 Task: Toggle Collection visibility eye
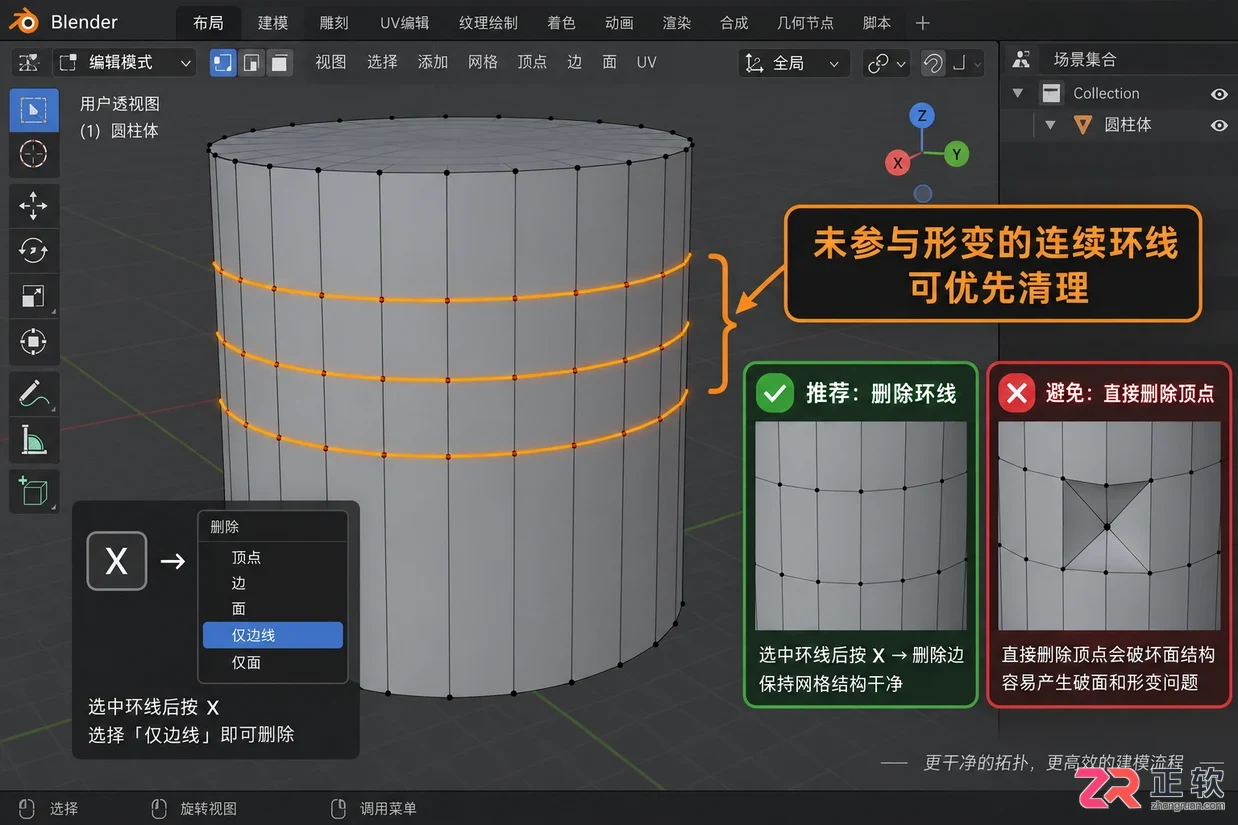[1219, 94]
